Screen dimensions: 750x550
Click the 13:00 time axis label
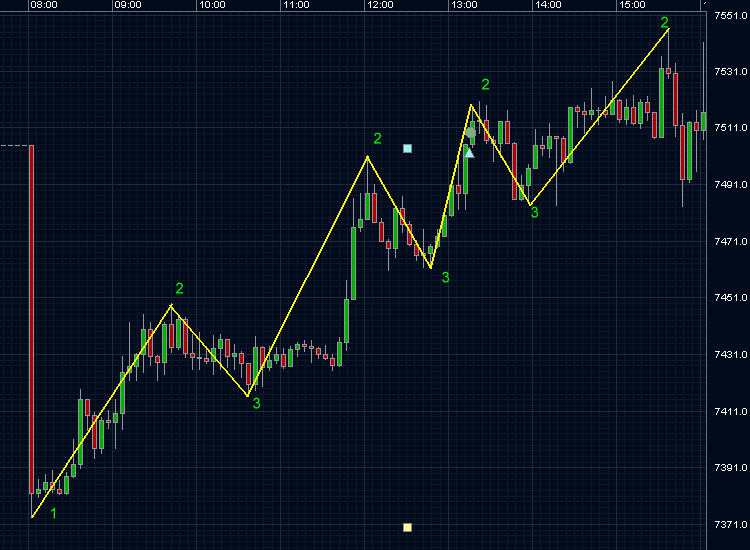coord(464,5)
